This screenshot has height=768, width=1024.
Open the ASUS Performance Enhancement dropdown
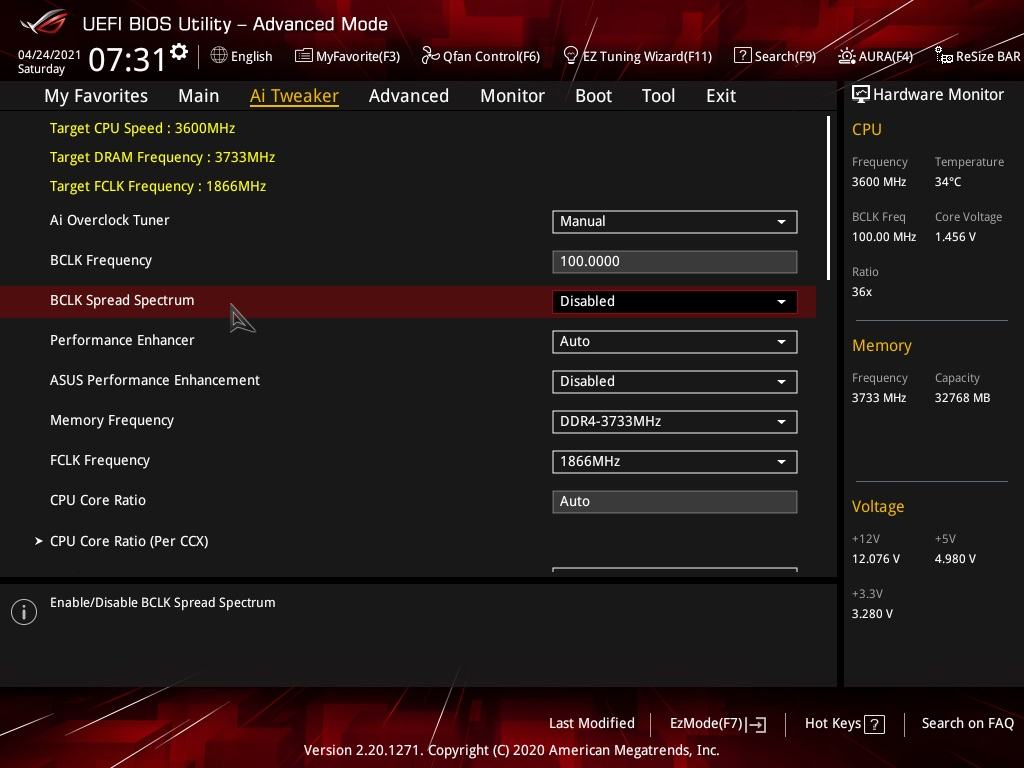pos(675,381)
